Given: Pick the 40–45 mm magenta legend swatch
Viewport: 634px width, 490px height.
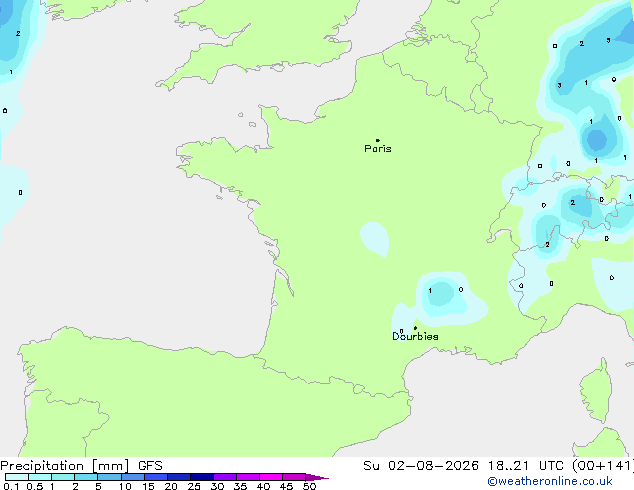Looking at the screenshot, I should [x=271, y=477].
